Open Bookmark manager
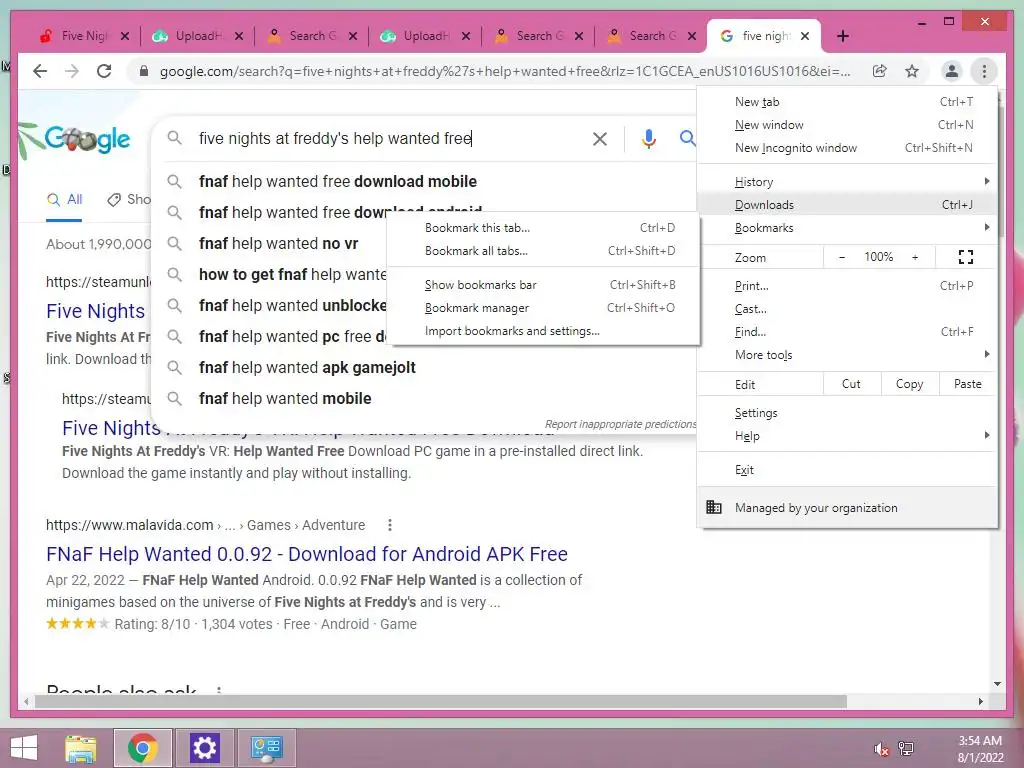Image resolution: width=1024 pixels, height=768 pixels. pyautogui.click(x=543, y=308)
